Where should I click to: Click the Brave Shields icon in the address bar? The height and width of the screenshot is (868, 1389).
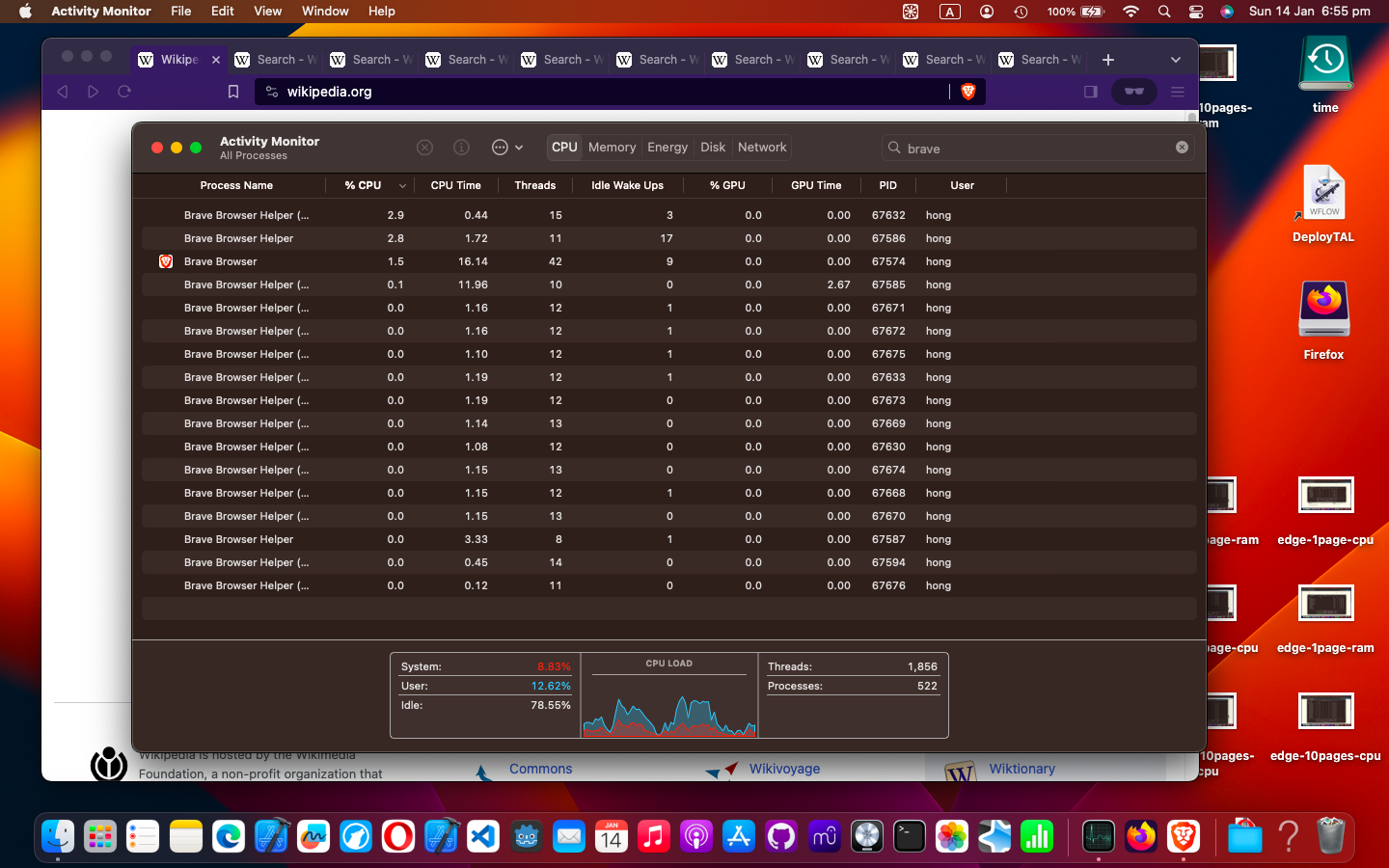[x=969, y=92]
